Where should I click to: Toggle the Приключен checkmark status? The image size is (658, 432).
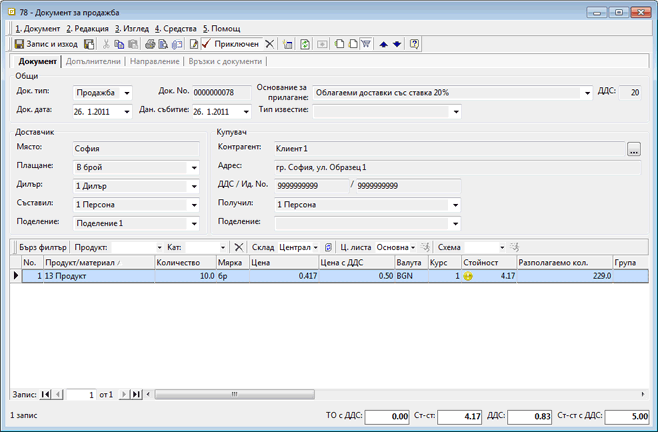tap(230, 45)
